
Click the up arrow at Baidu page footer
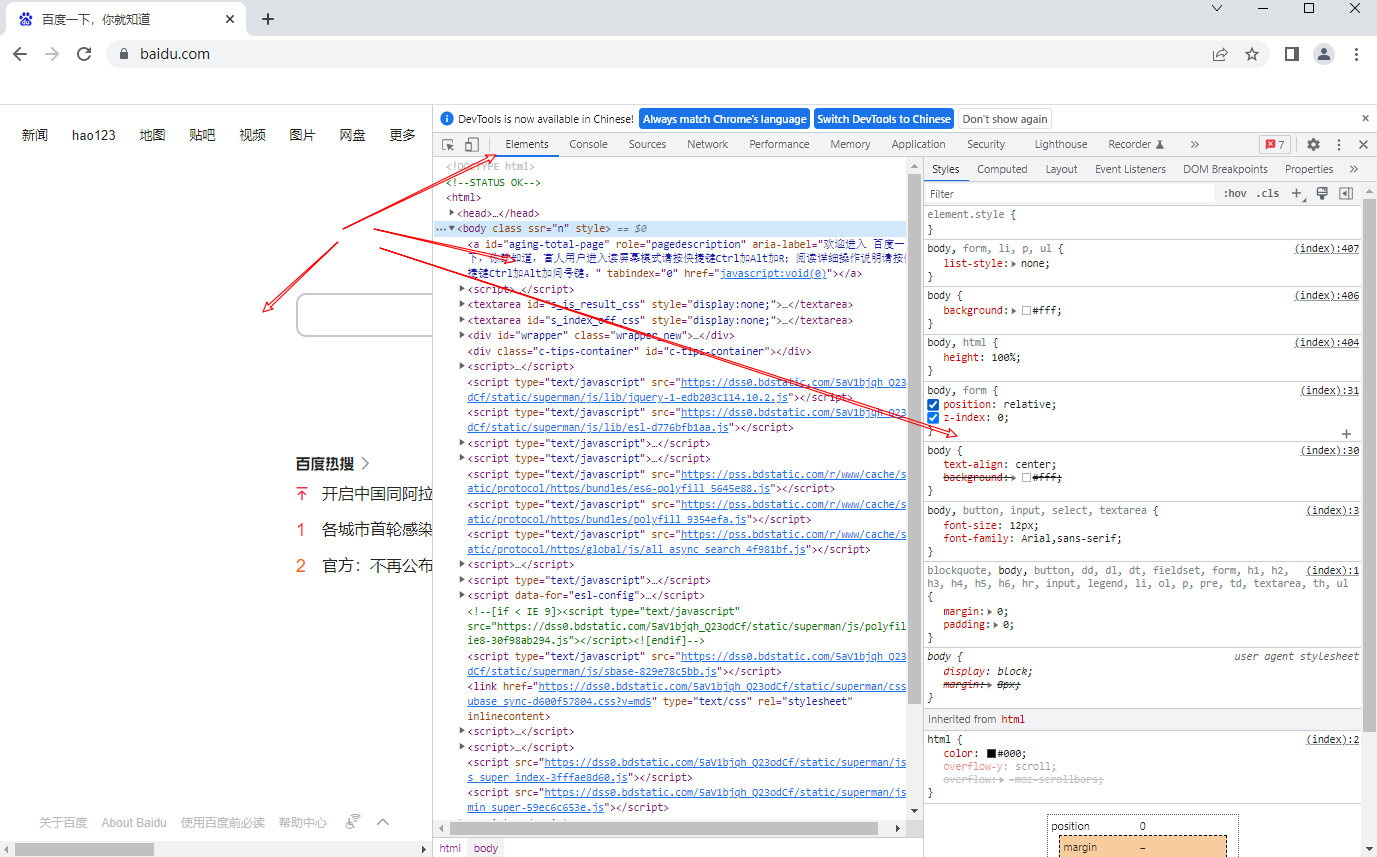[x=383, y=822]
